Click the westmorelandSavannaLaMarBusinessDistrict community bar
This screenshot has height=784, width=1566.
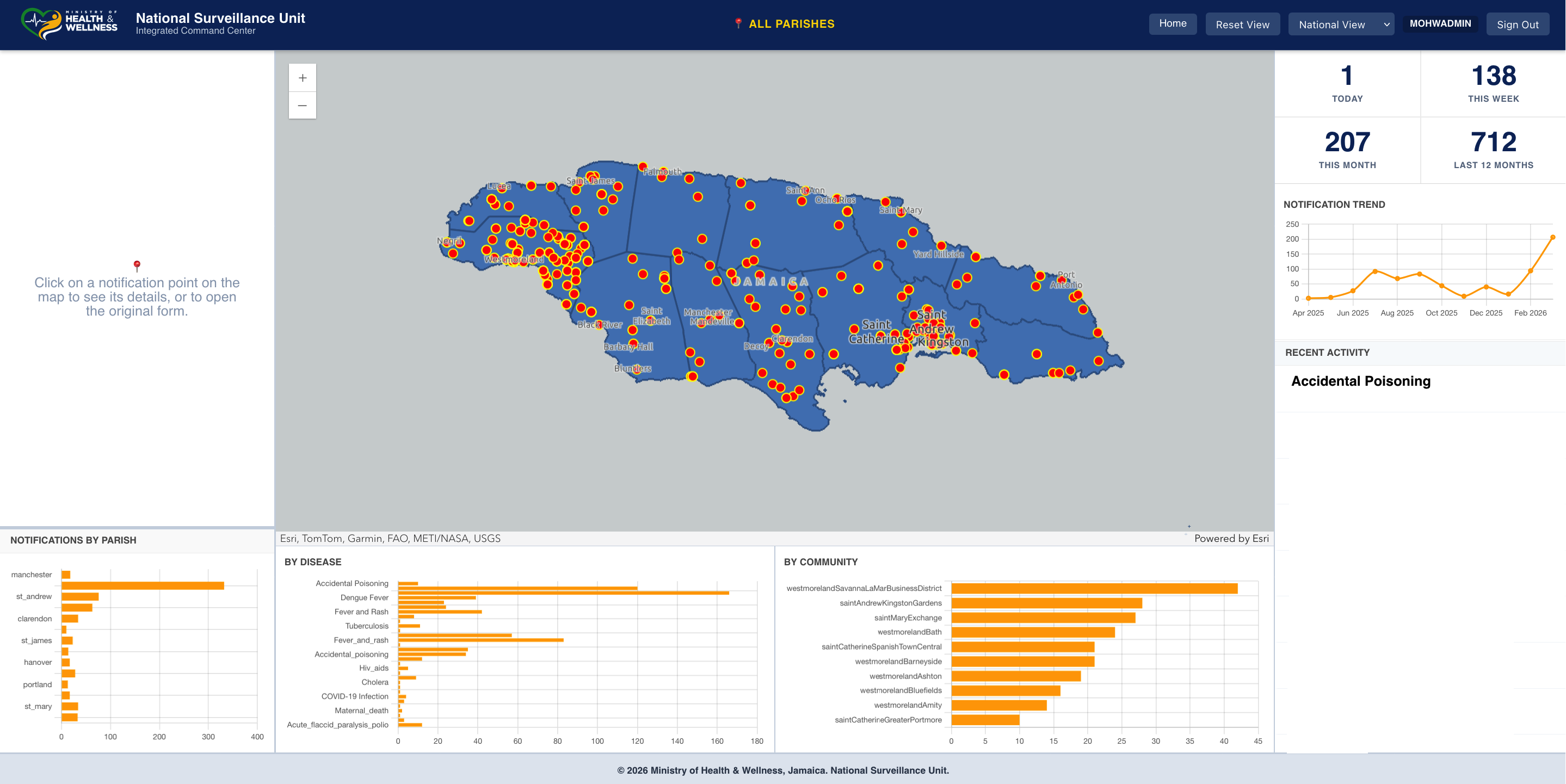[x=1094, y=588]
